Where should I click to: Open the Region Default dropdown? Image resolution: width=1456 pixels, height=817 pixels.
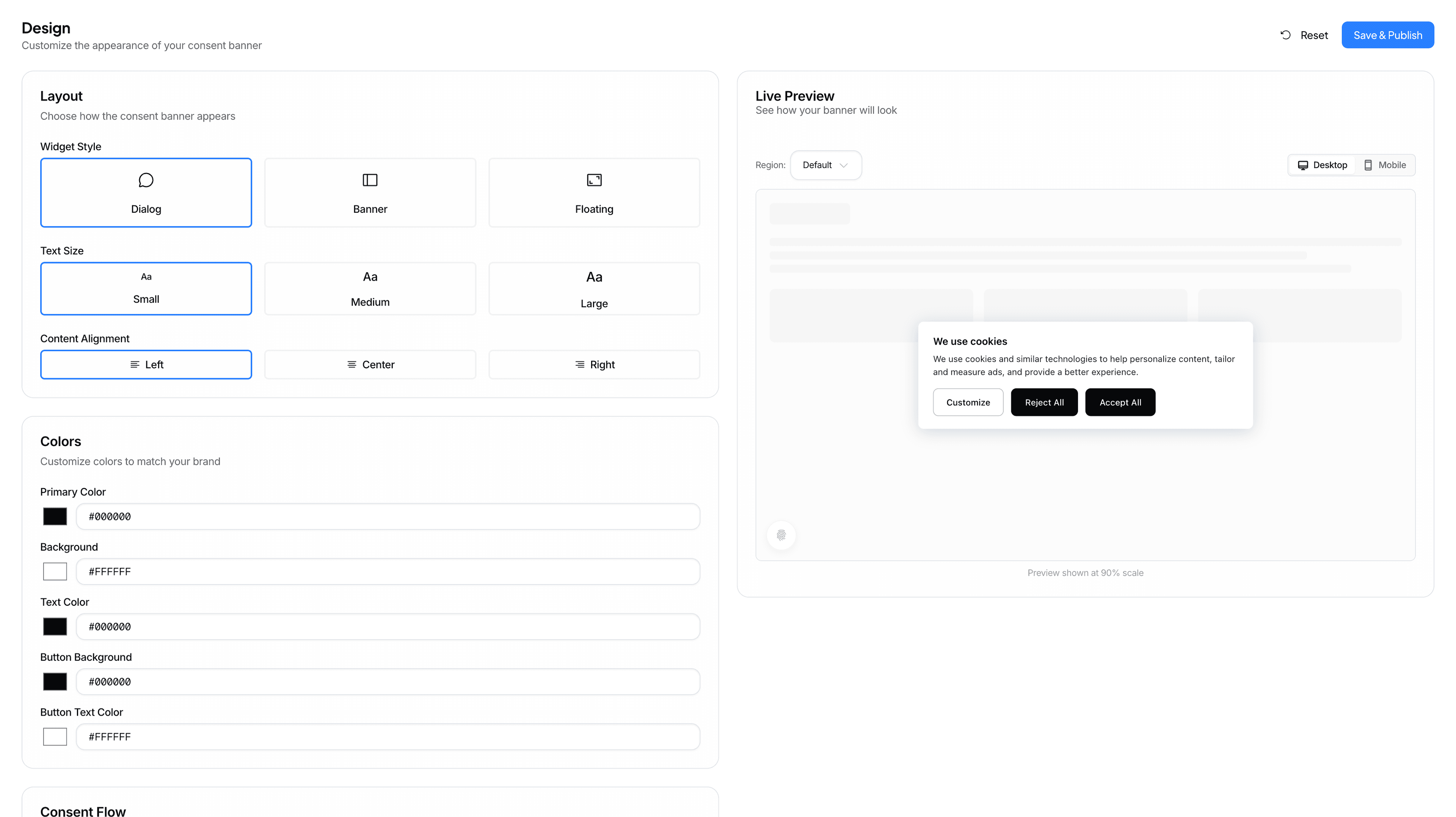point(826,165)
